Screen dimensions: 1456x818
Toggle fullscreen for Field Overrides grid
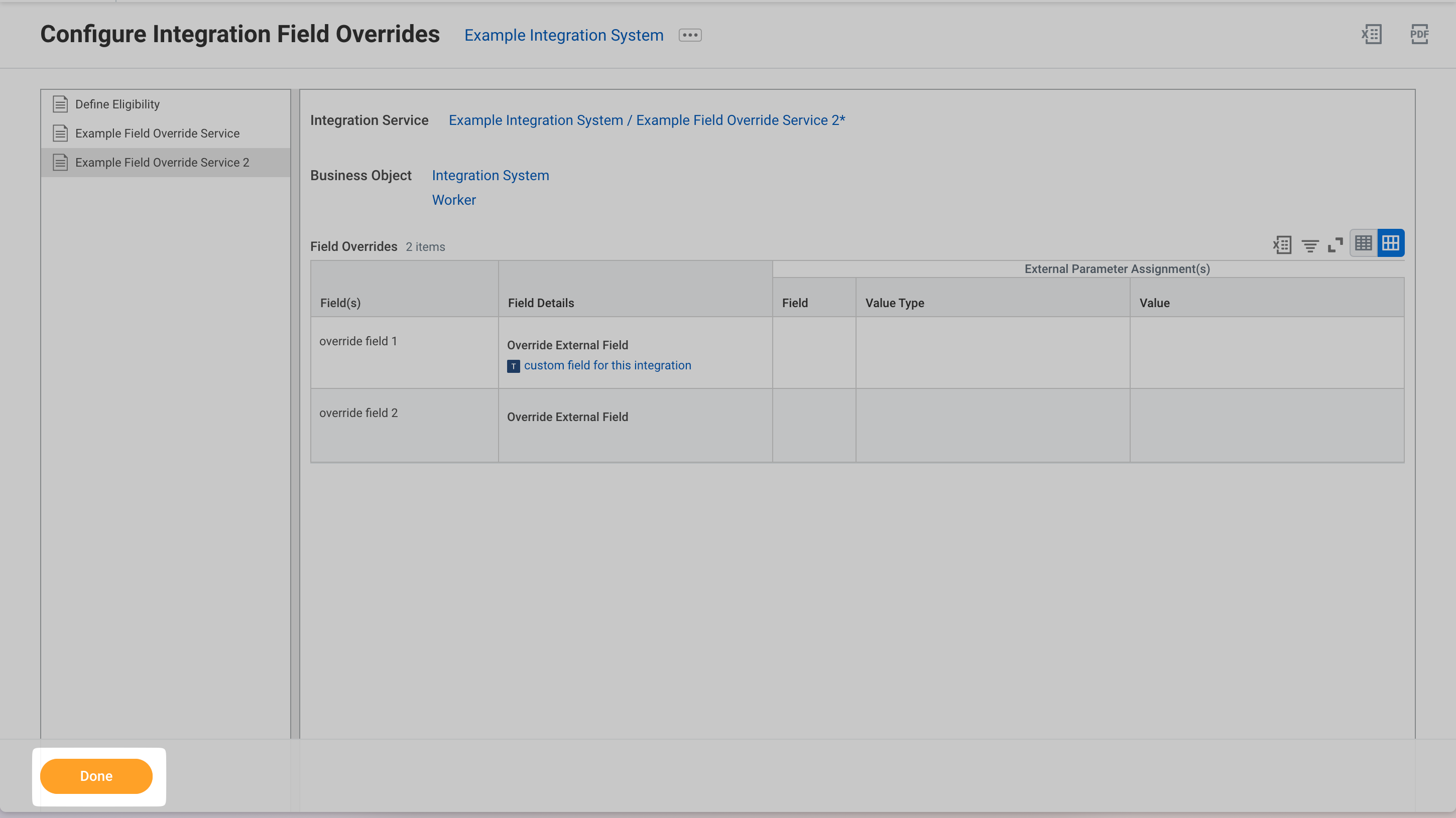coord(1335,244)
